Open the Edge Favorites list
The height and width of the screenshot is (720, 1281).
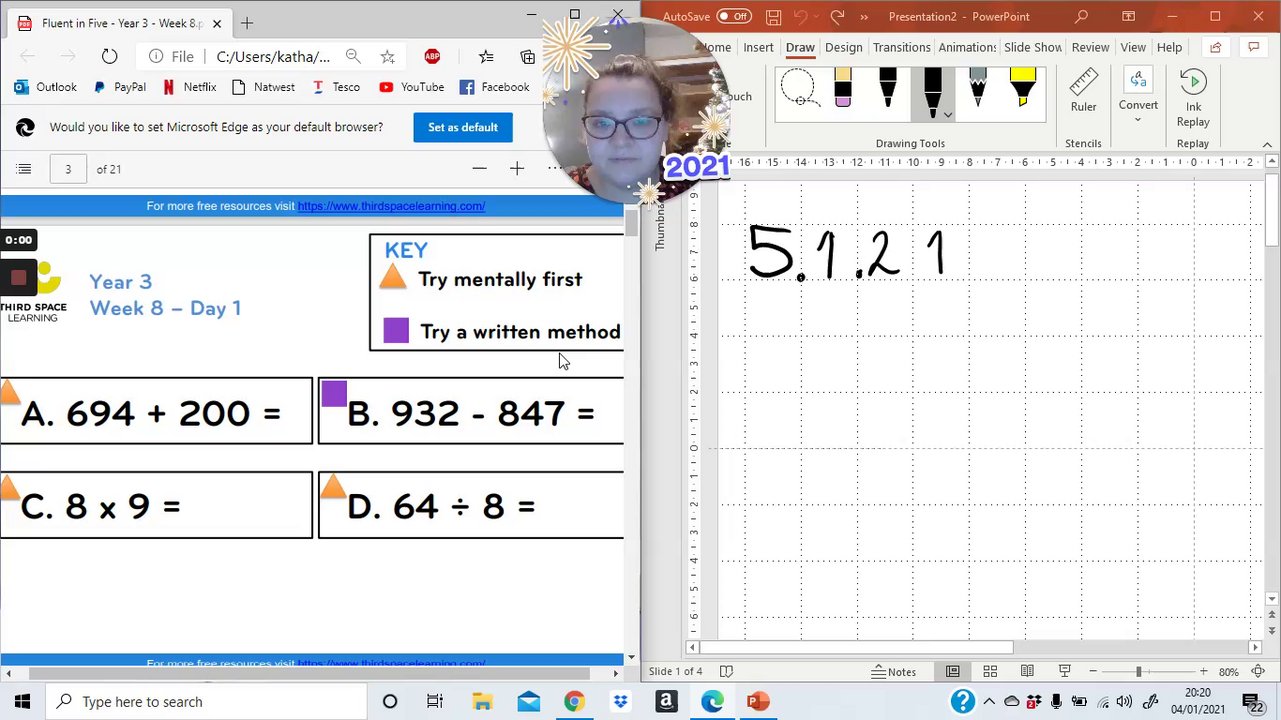point(486,57)
